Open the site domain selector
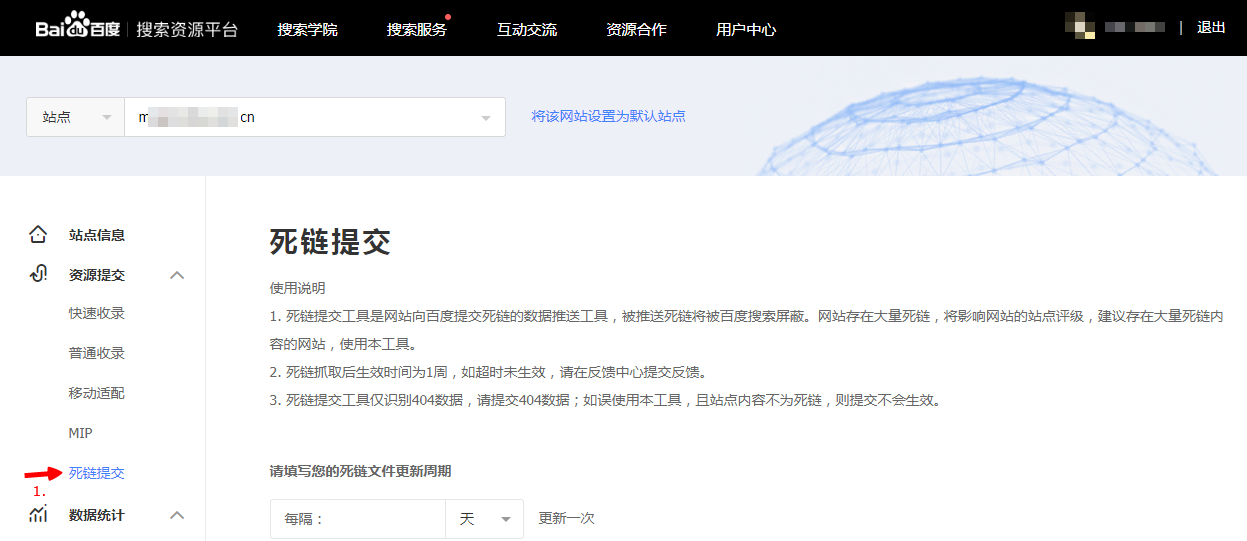This screenshot has height=541, width=1247. coord(315,117)
